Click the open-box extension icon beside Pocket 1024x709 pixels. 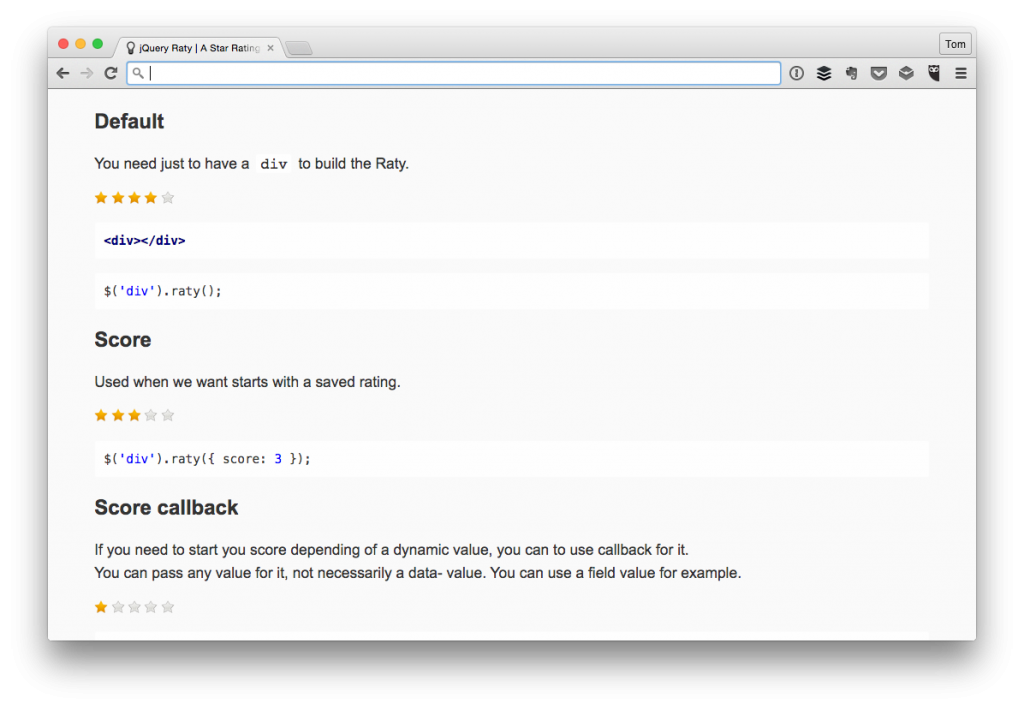point(906,73)
